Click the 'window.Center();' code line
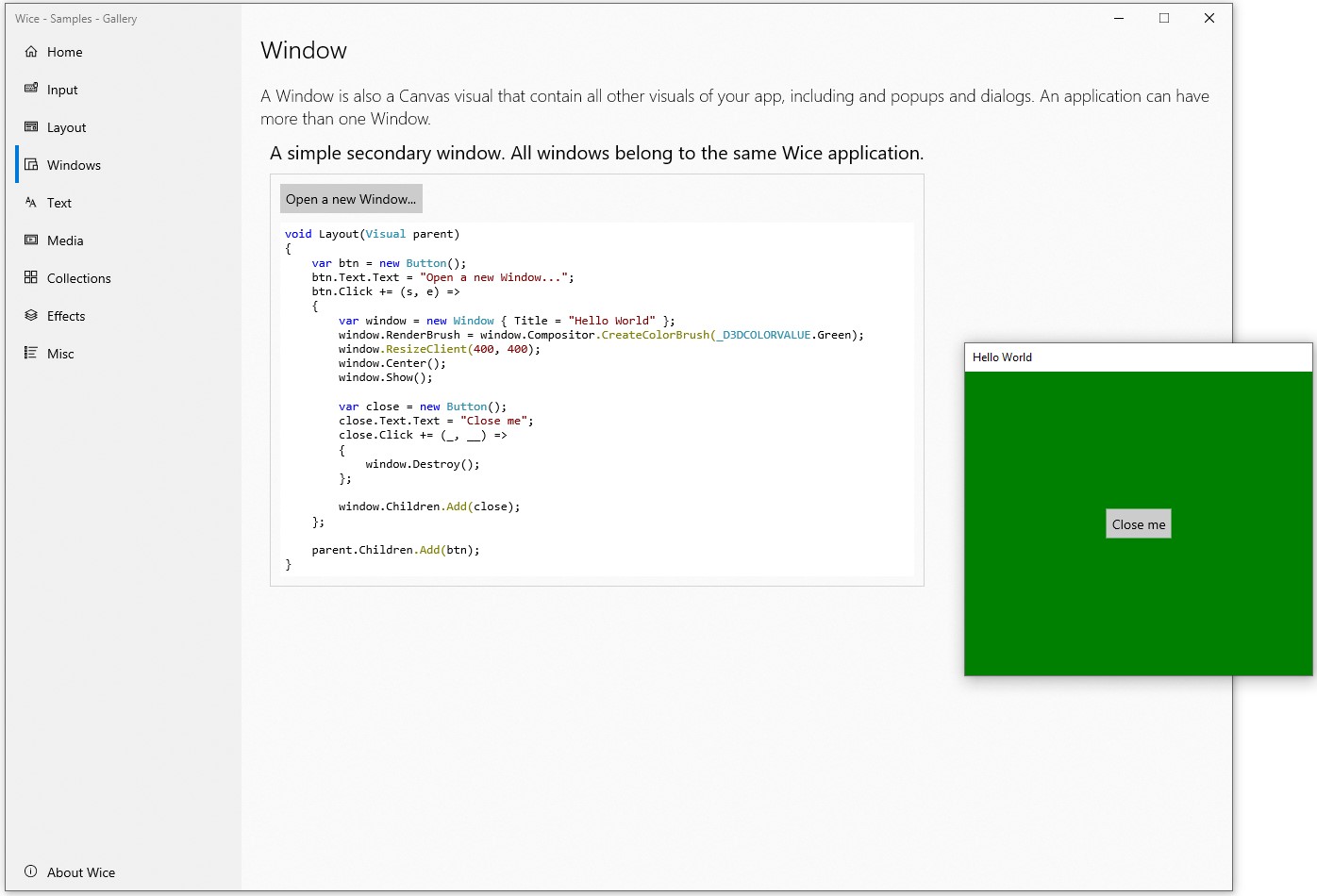The width and height of the screenshot is (1317, 896). (x=392, y=363)
